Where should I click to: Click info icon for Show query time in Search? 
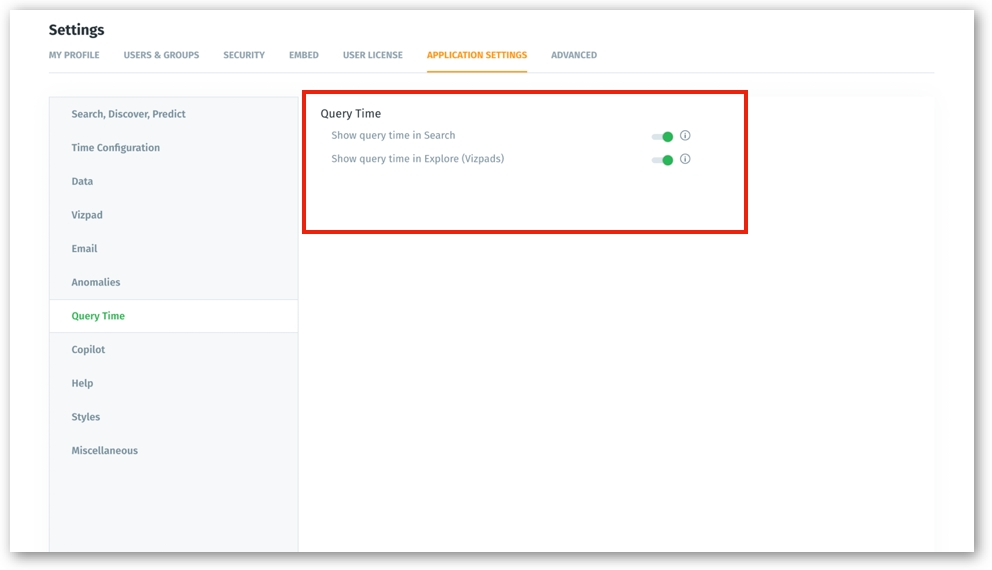click(685, 136)
